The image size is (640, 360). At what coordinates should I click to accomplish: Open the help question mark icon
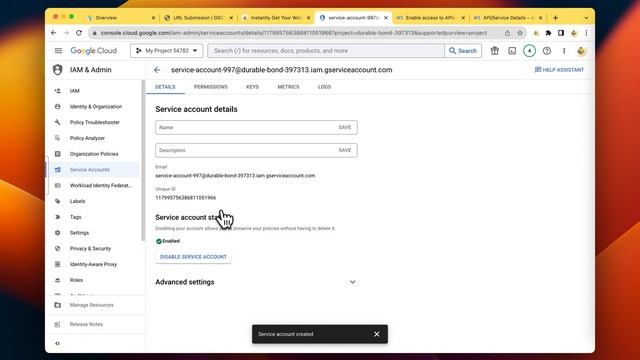(547, 51)
